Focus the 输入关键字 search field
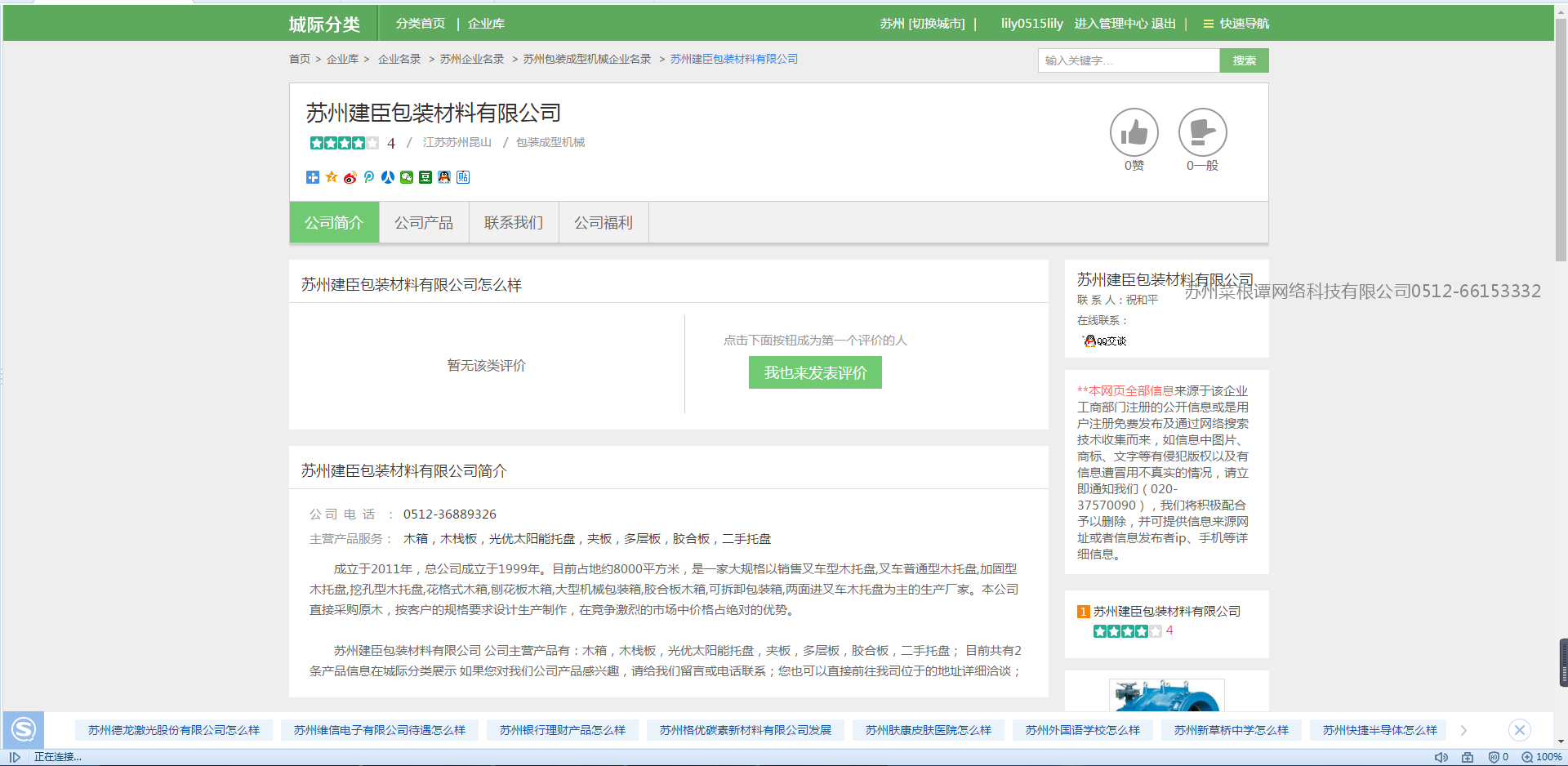The height and width of the screenshot is (766, 1568). point(1129,60)
